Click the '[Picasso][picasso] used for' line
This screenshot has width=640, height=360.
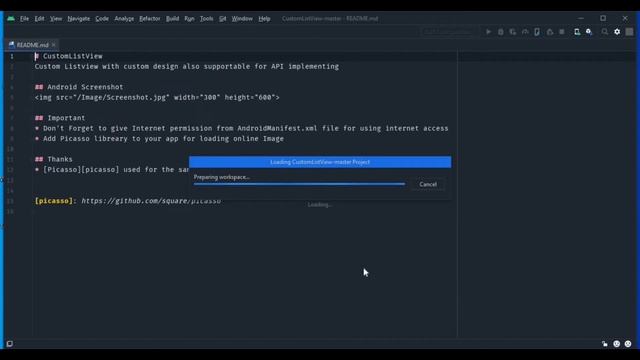[112, 170]
